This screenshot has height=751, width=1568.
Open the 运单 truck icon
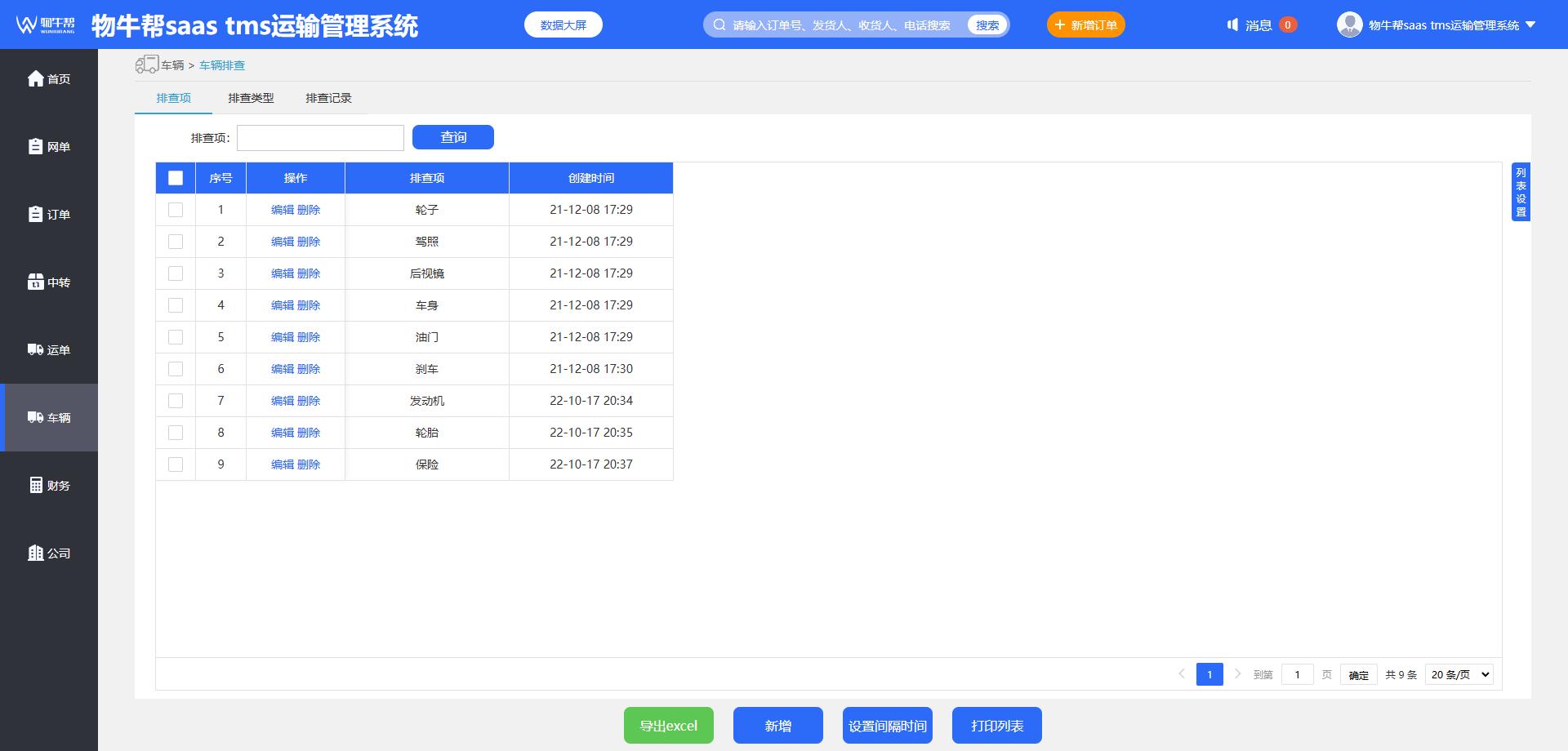point(36,349)
